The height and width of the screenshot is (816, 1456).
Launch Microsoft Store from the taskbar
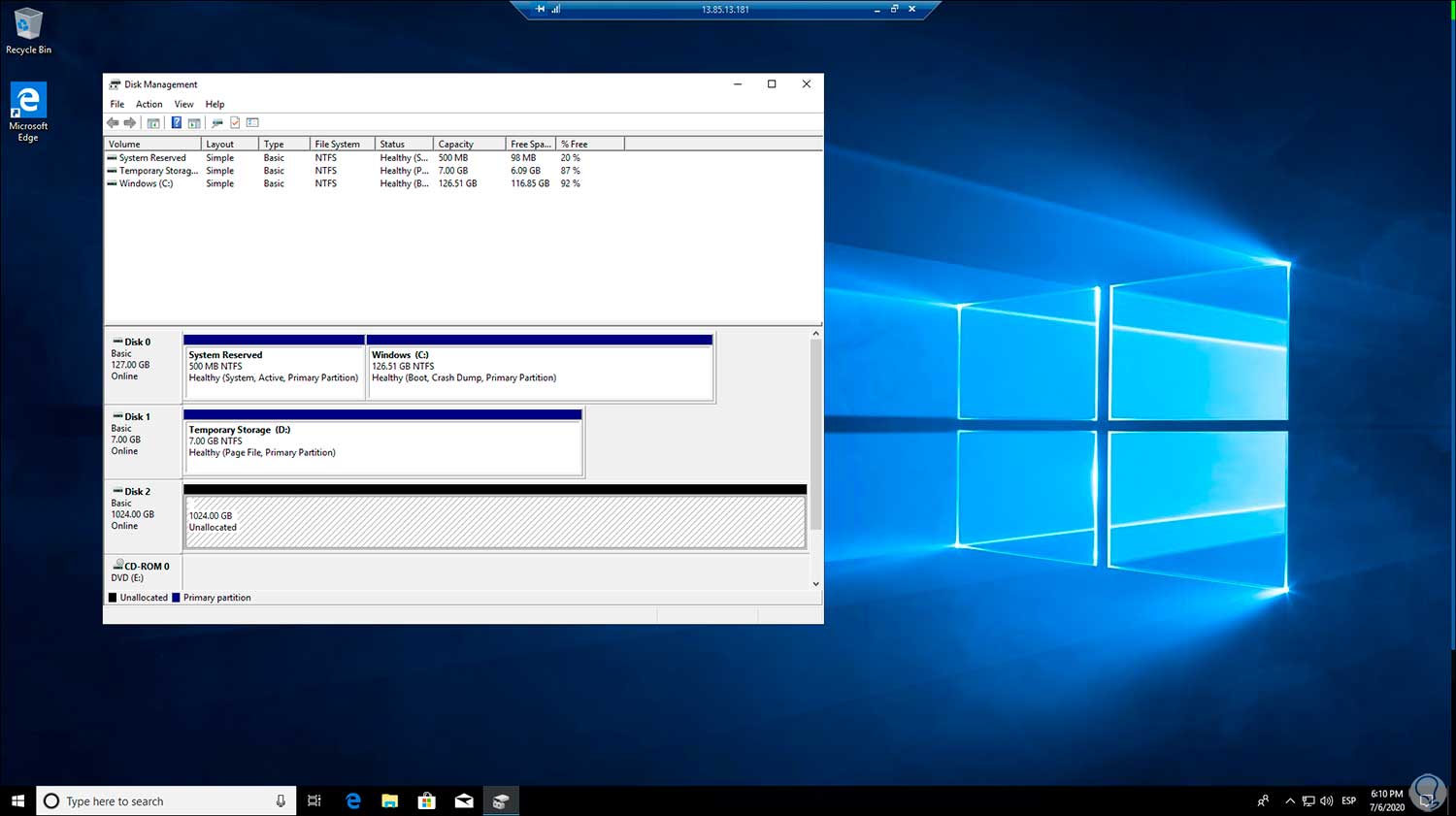tap(426, 800)
